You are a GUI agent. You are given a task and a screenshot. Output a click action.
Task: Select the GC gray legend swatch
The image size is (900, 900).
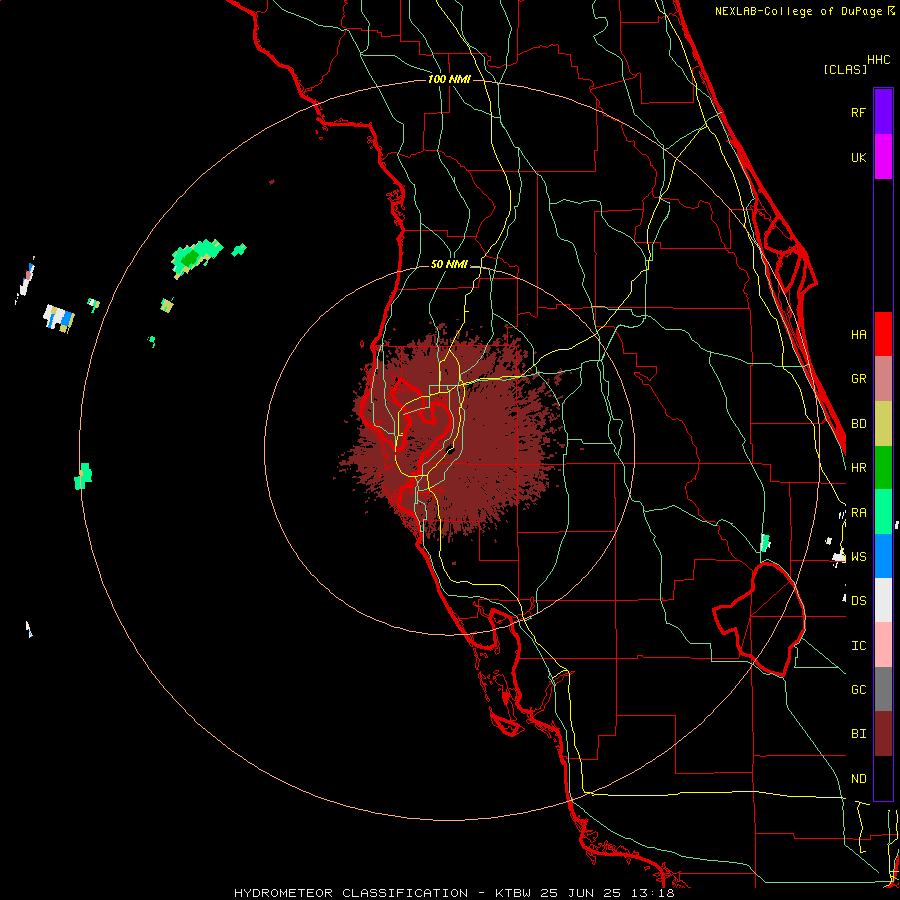(x=883, y=689)
